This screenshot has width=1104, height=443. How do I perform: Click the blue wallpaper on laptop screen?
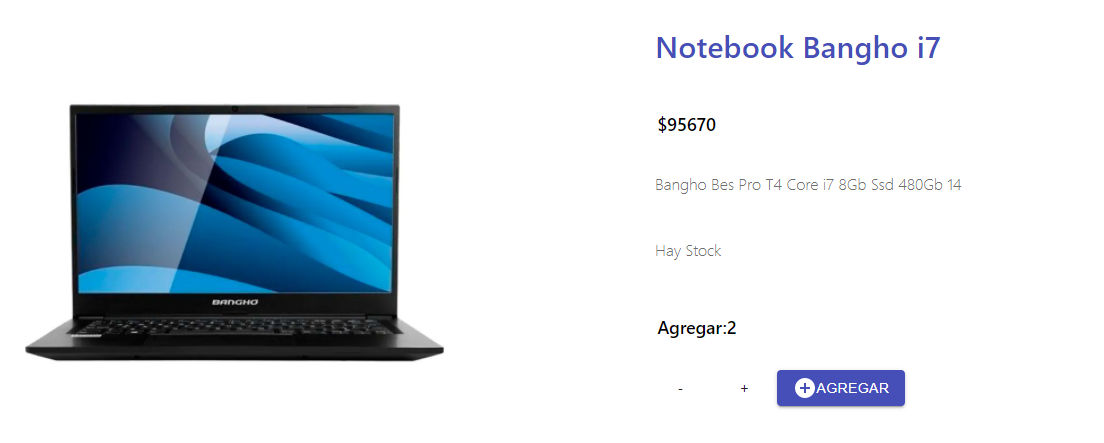(x=234, y=203)
